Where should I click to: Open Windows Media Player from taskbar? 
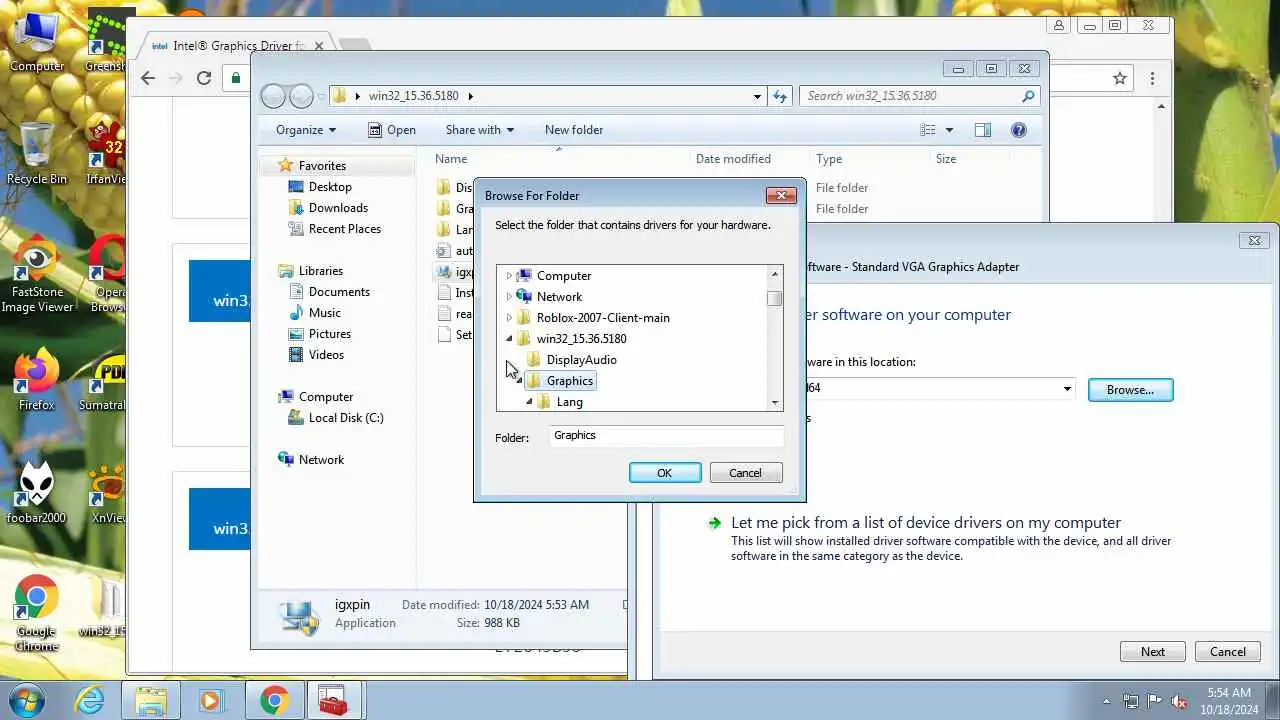coord(211,699)
